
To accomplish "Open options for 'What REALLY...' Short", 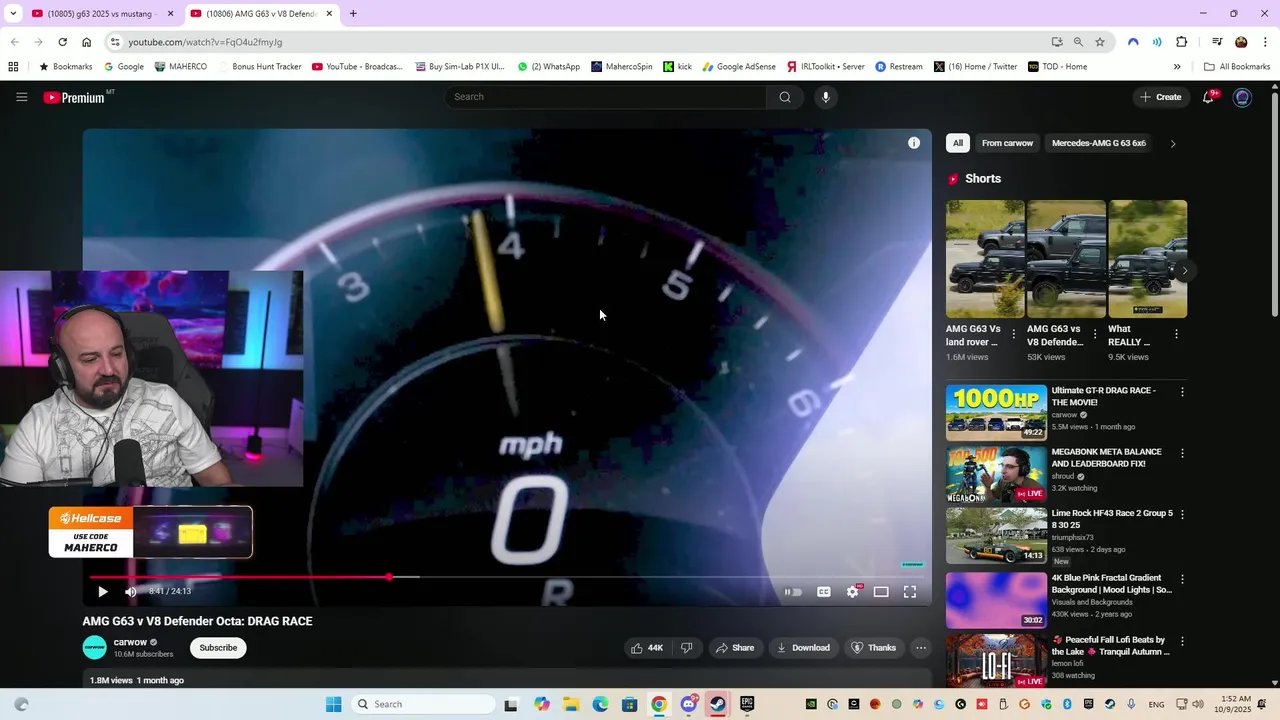I will coord(1176,334).
